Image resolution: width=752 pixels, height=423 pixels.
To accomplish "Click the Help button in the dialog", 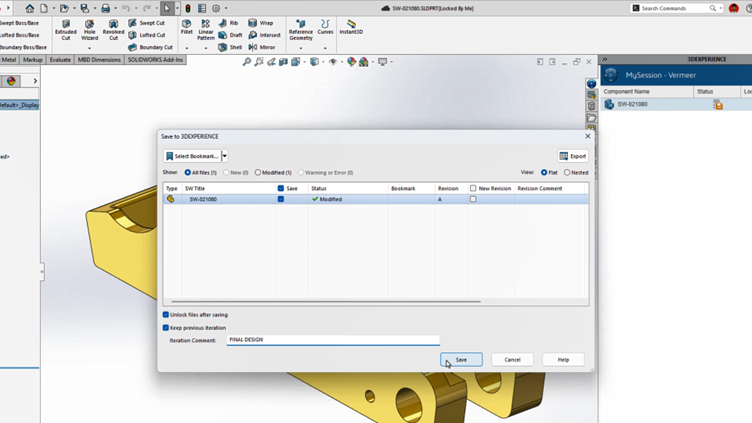I will 564,360.
